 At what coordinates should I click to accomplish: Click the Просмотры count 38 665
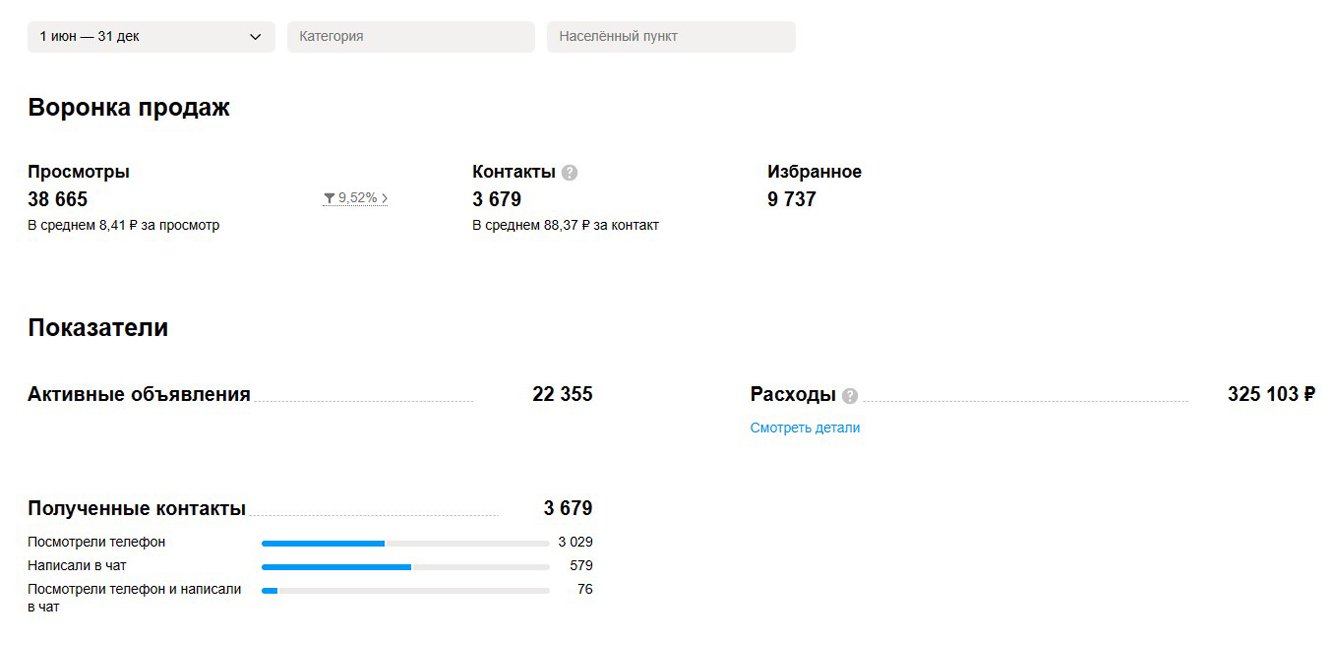(58, 199)
